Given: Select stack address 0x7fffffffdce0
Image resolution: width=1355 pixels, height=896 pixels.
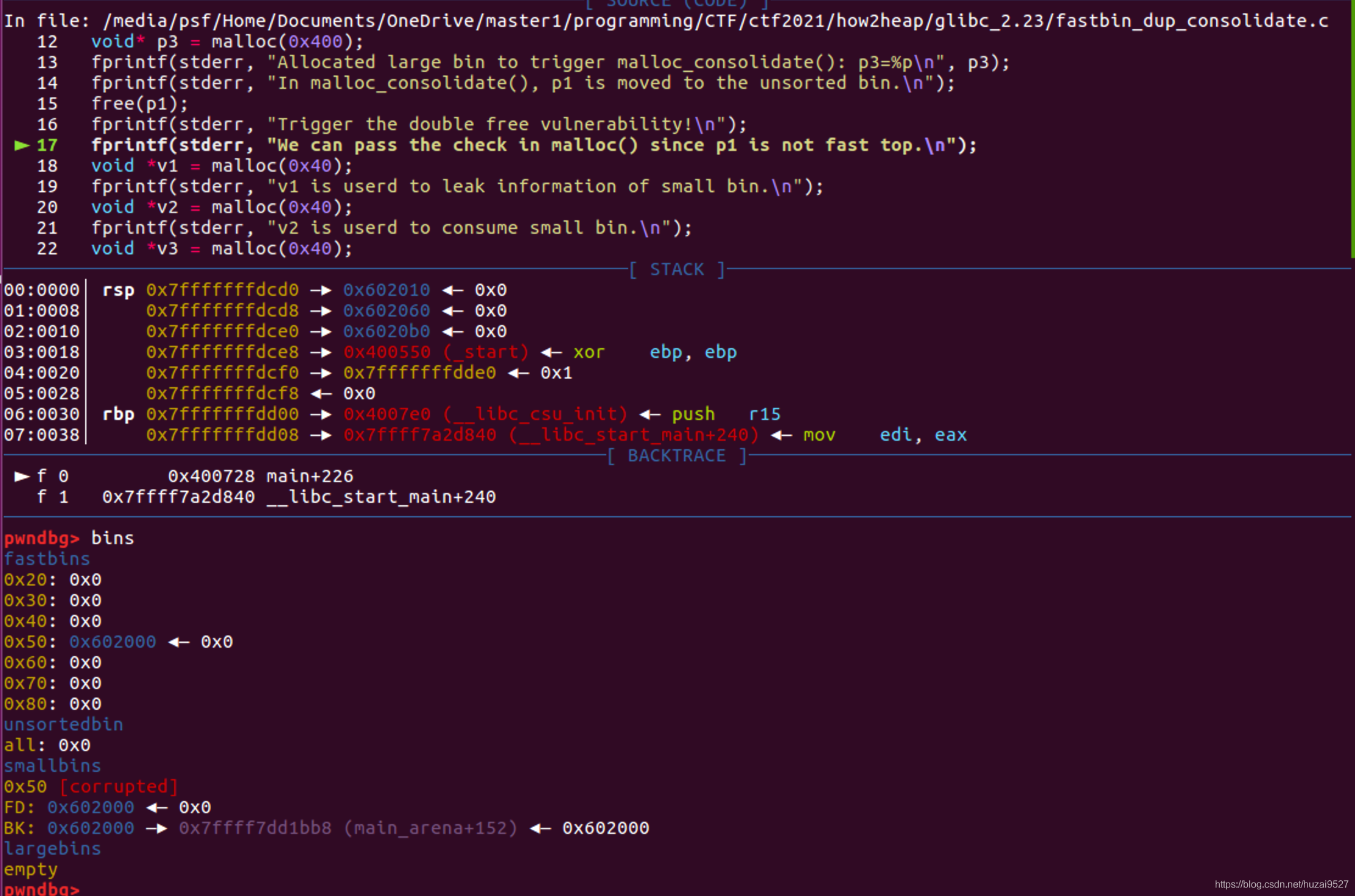Looking at the screenshot, I should coord(222,332).
